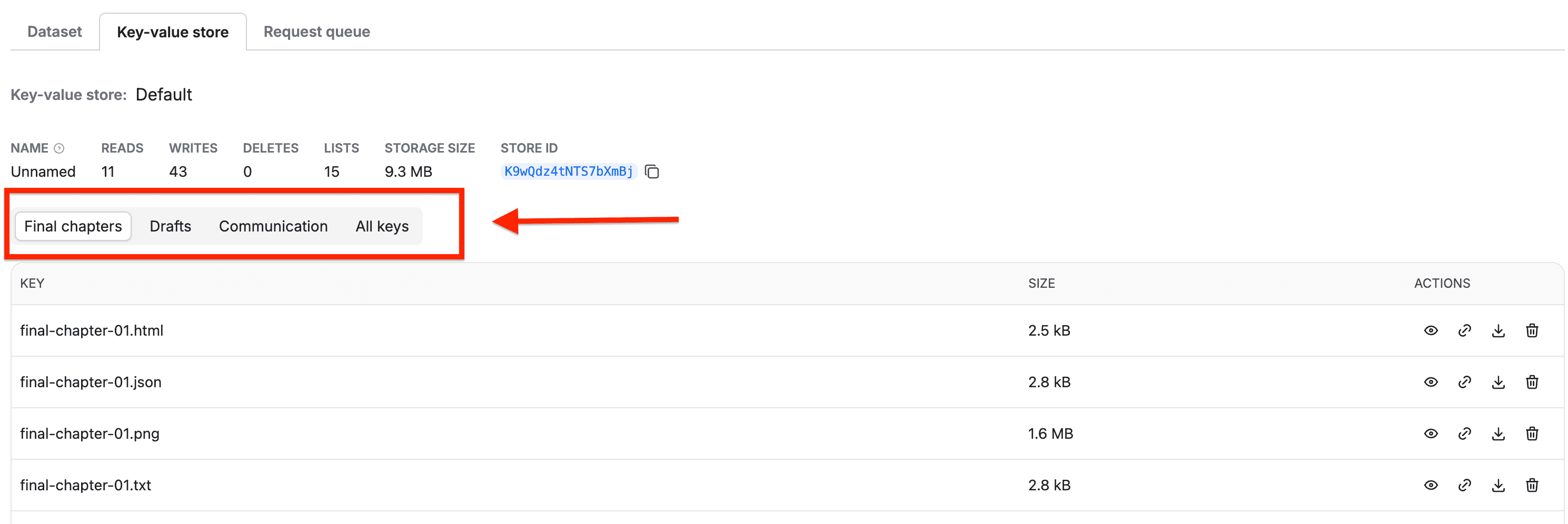Click the store ID K9wQdz4tNTS7bXmBj link

(568, 172)
